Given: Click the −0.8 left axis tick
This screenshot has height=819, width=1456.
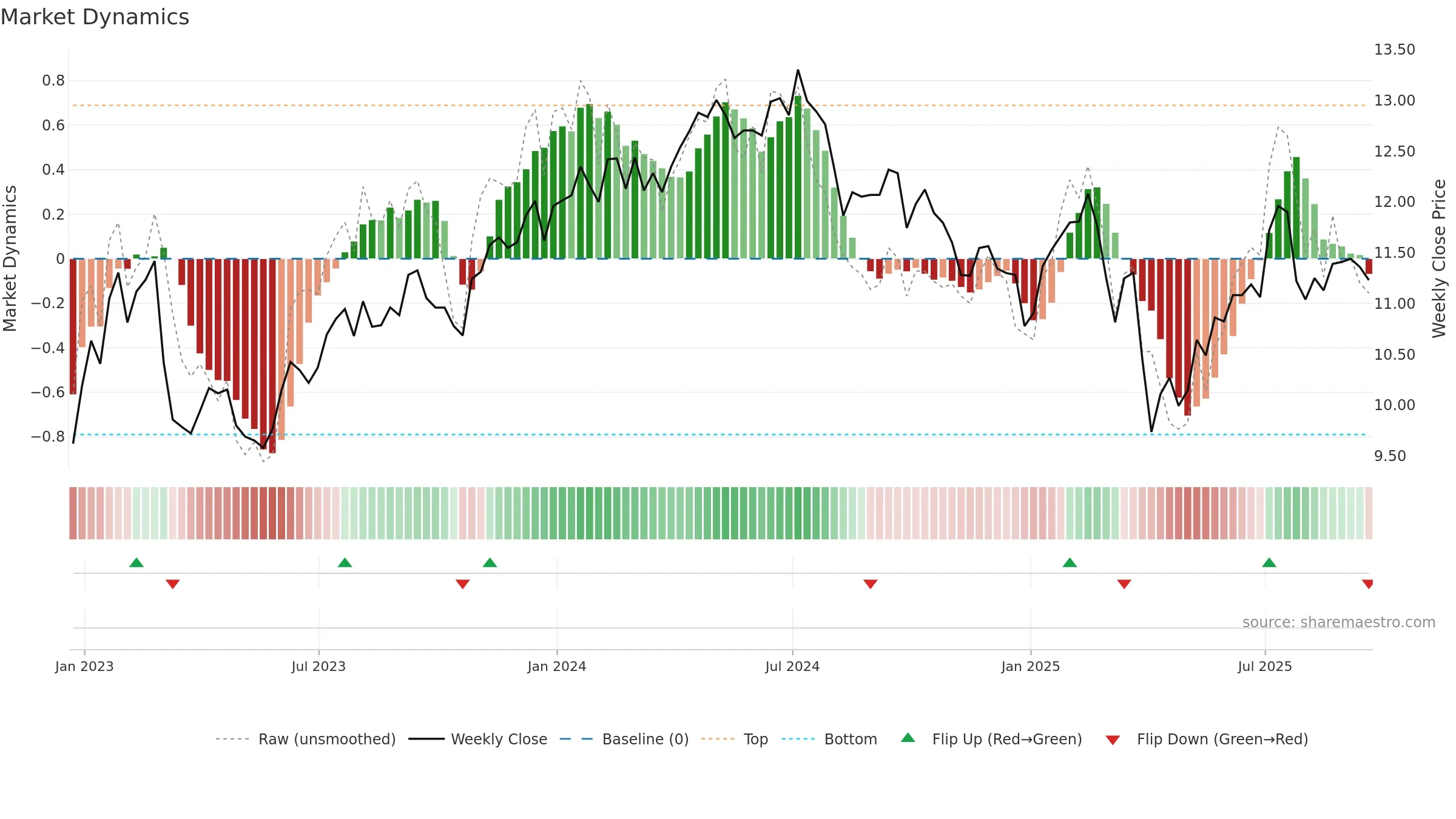Looking at the screenshot, I should (x=48, y=437).
